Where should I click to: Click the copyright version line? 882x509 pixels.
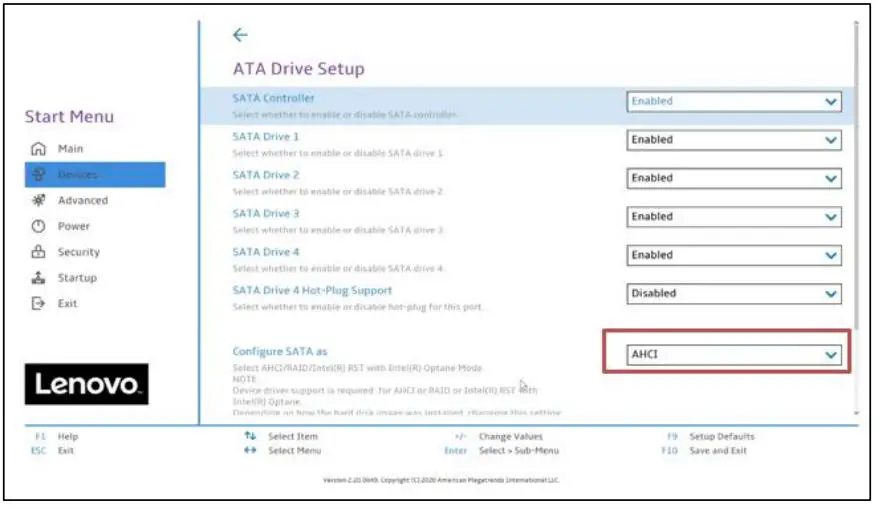441,480
